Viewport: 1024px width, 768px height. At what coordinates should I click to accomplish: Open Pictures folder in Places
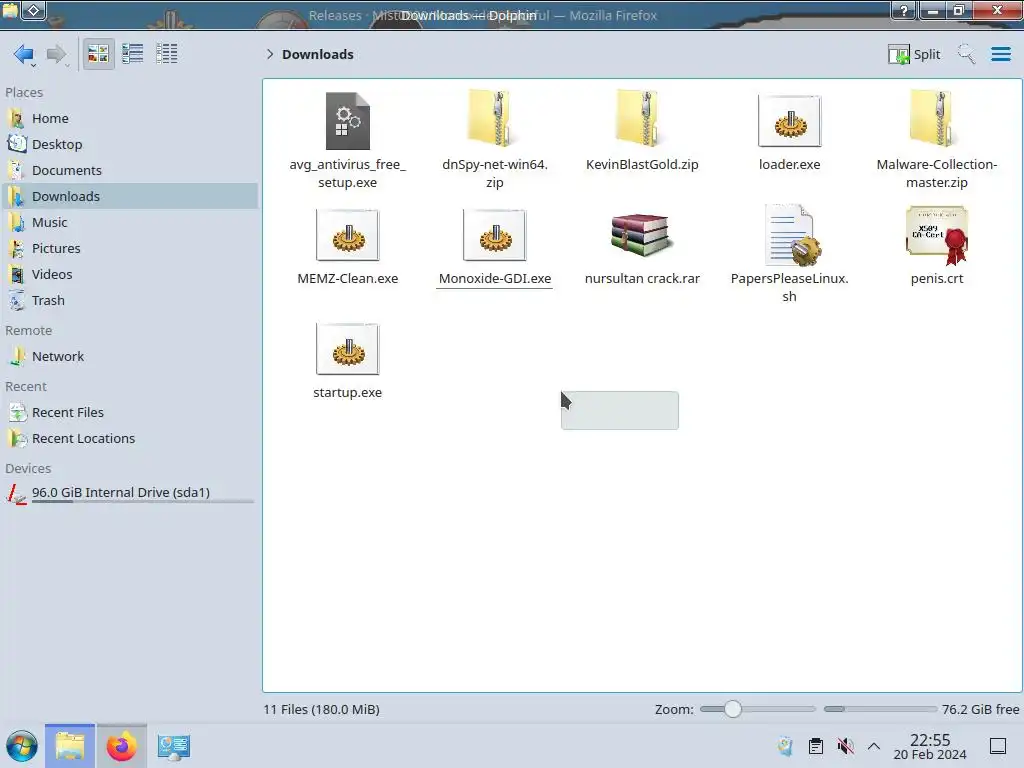point(129,249)
